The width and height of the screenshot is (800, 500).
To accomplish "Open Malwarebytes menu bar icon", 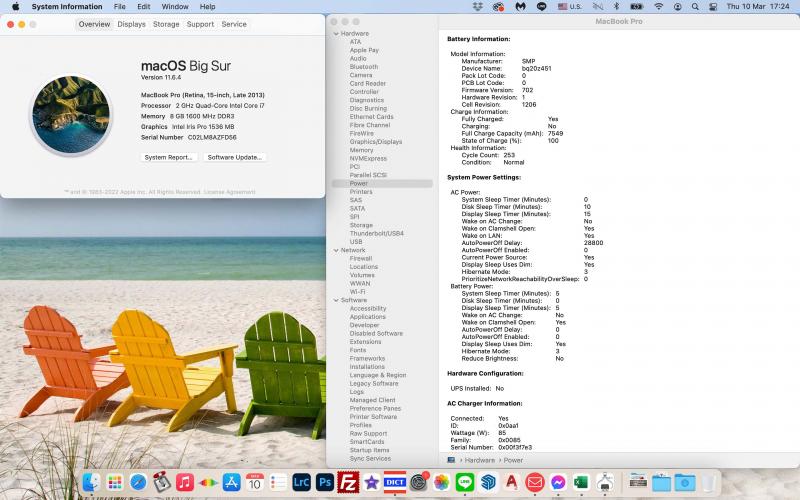I will [x=520, y=7].
